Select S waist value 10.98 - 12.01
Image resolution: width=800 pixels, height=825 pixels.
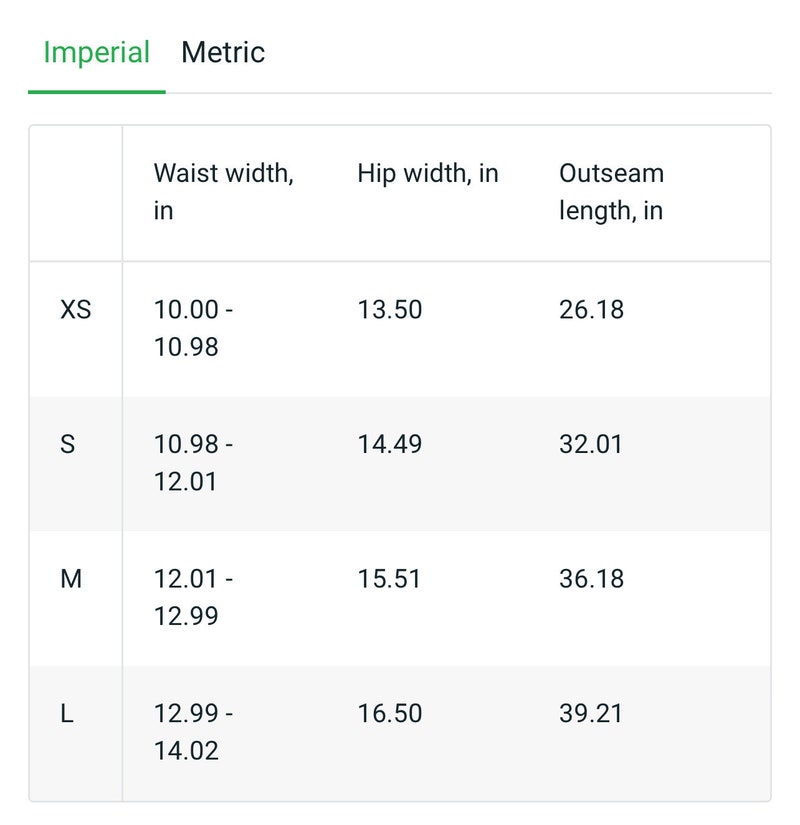point(194,462)
